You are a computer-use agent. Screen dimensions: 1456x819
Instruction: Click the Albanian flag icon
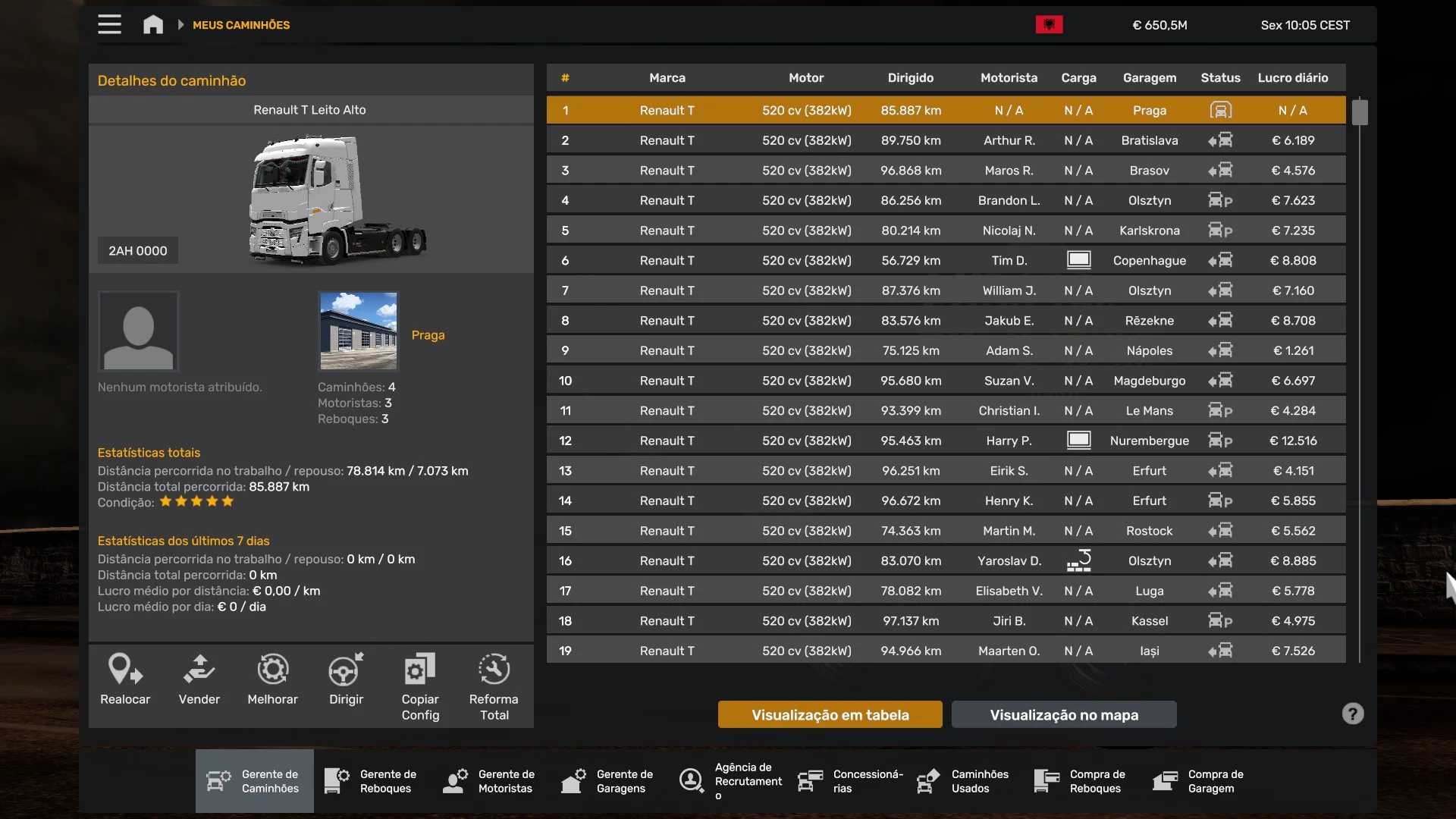(x=1049, y=25)
